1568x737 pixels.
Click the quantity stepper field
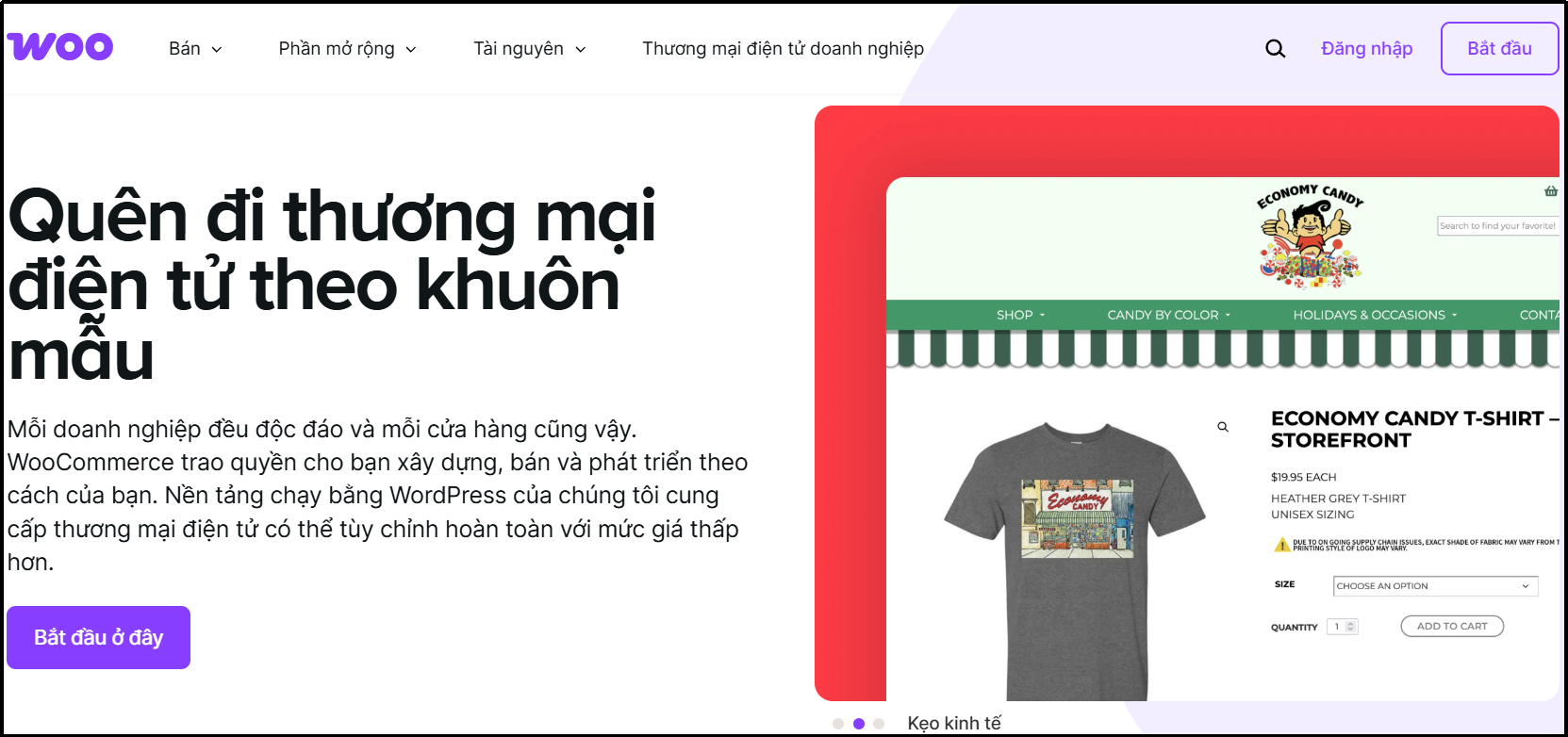tap(1343, 627)
